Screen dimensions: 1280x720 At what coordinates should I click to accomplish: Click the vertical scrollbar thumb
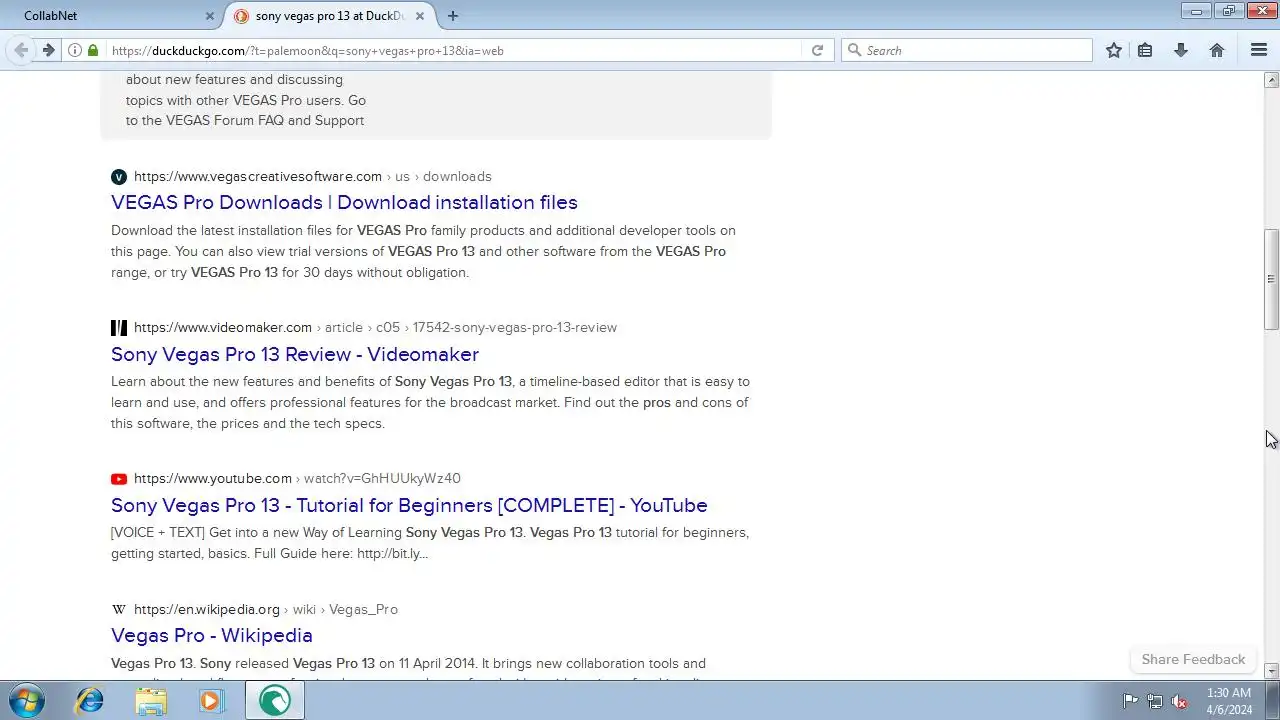point(1272,279)
